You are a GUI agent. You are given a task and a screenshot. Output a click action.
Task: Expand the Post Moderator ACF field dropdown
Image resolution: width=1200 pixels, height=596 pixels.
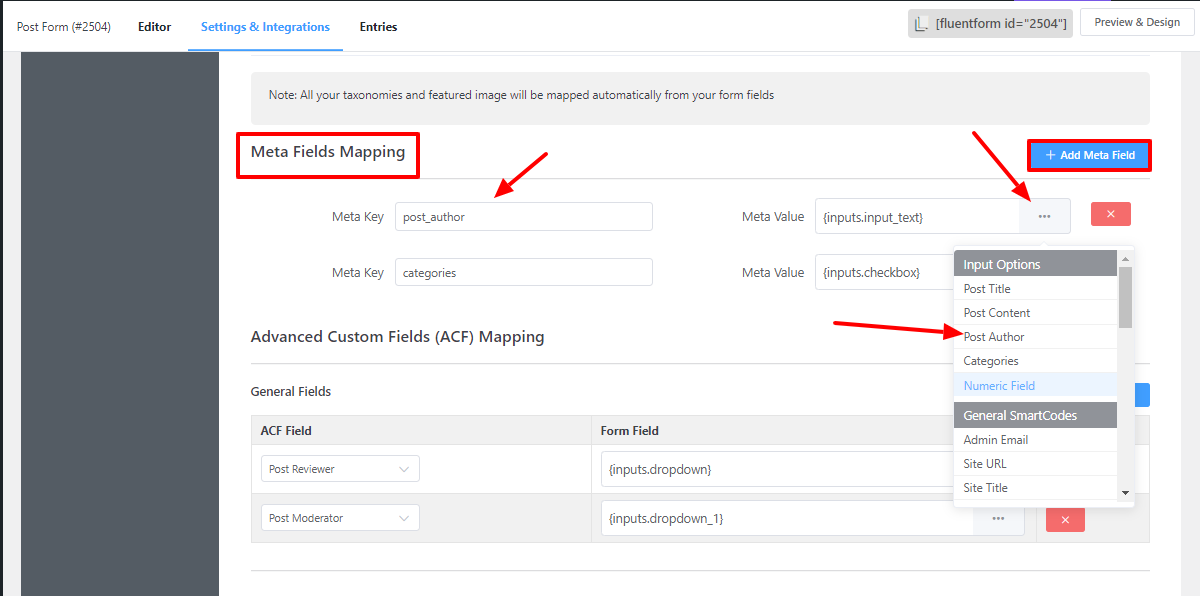(x=340, y=518)
